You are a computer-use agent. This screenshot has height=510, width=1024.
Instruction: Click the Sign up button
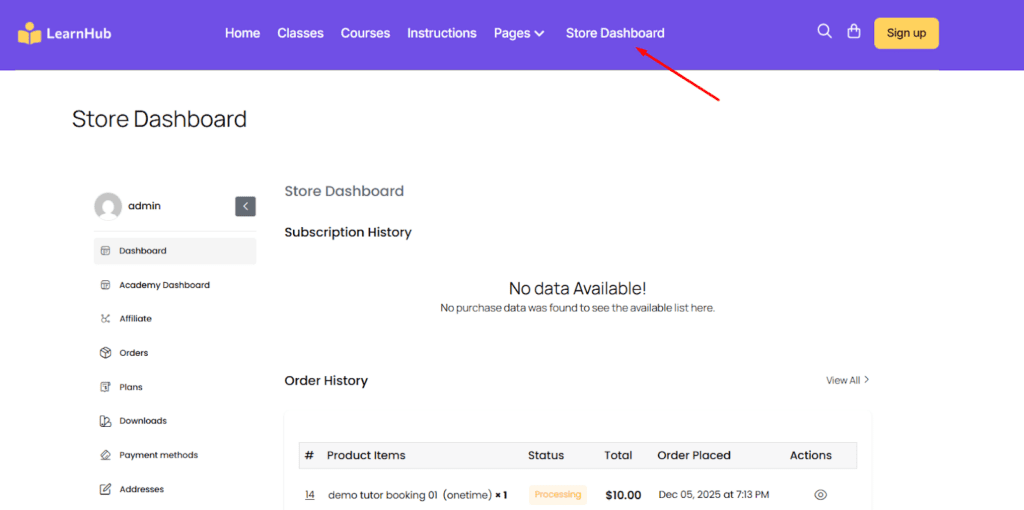pos(906,33)
